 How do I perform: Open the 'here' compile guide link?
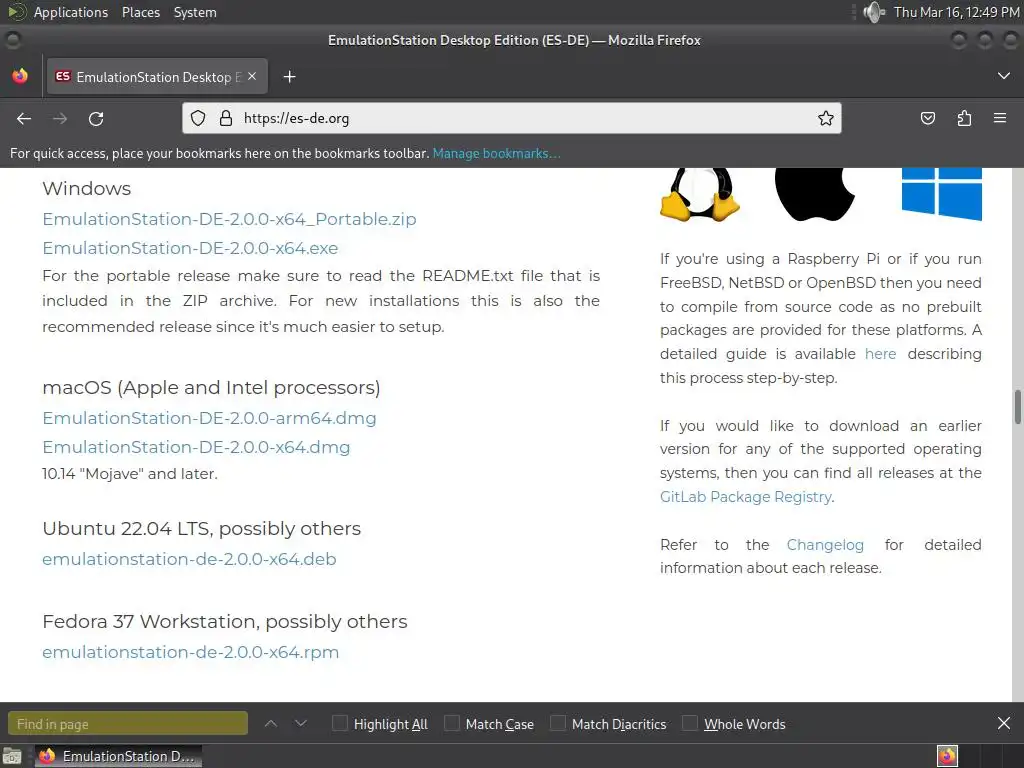880,354
